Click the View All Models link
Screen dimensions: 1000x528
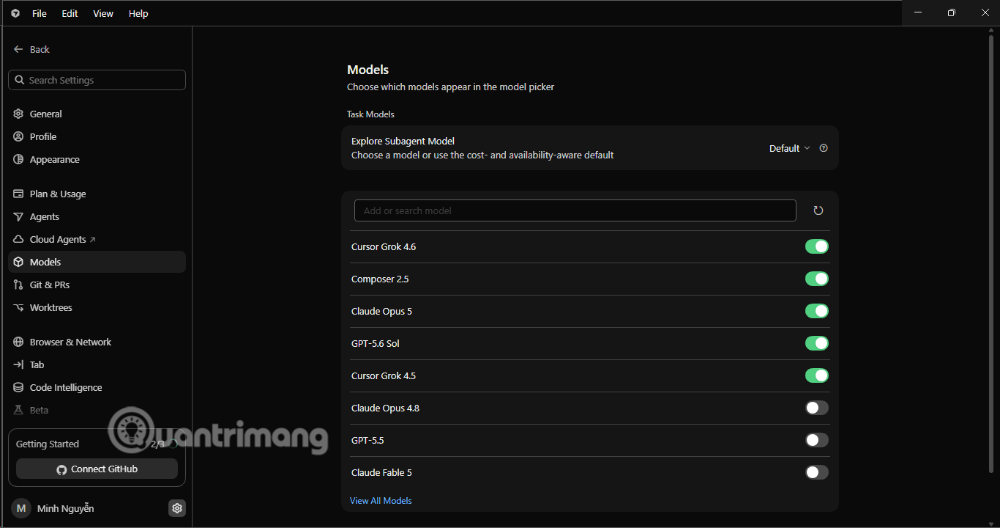coord(381,501)
